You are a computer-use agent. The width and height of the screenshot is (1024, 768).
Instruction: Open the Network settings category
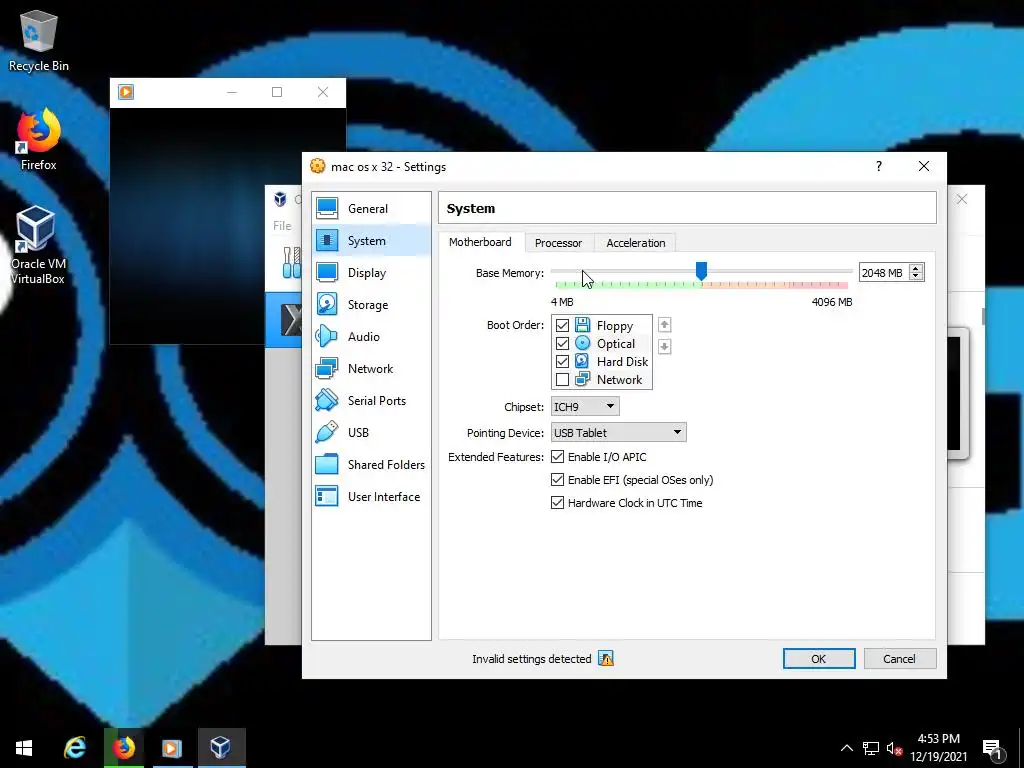[x=371, y=368]
